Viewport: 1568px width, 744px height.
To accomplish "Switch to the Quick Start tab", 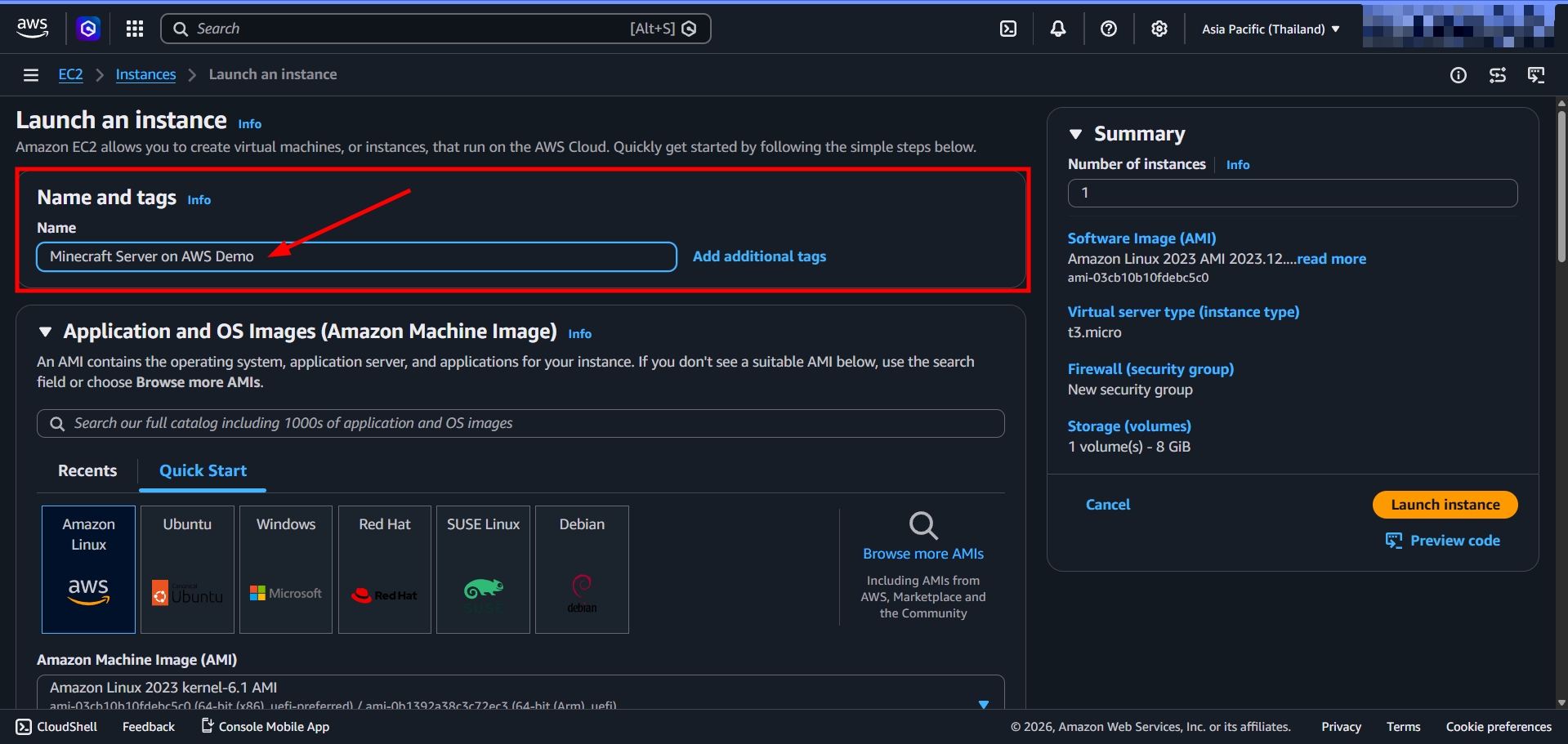I will [203, 470].
